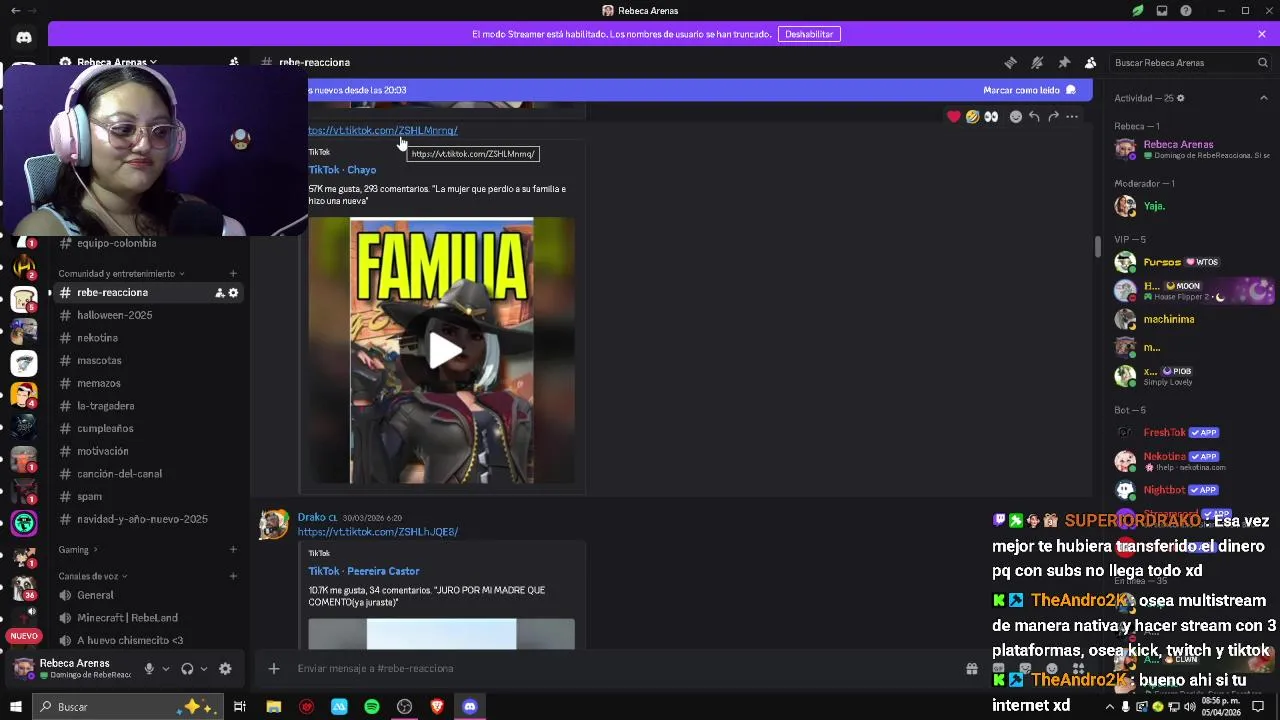
Task: Open the channel threads icon in header
Action: point(1010,62)
